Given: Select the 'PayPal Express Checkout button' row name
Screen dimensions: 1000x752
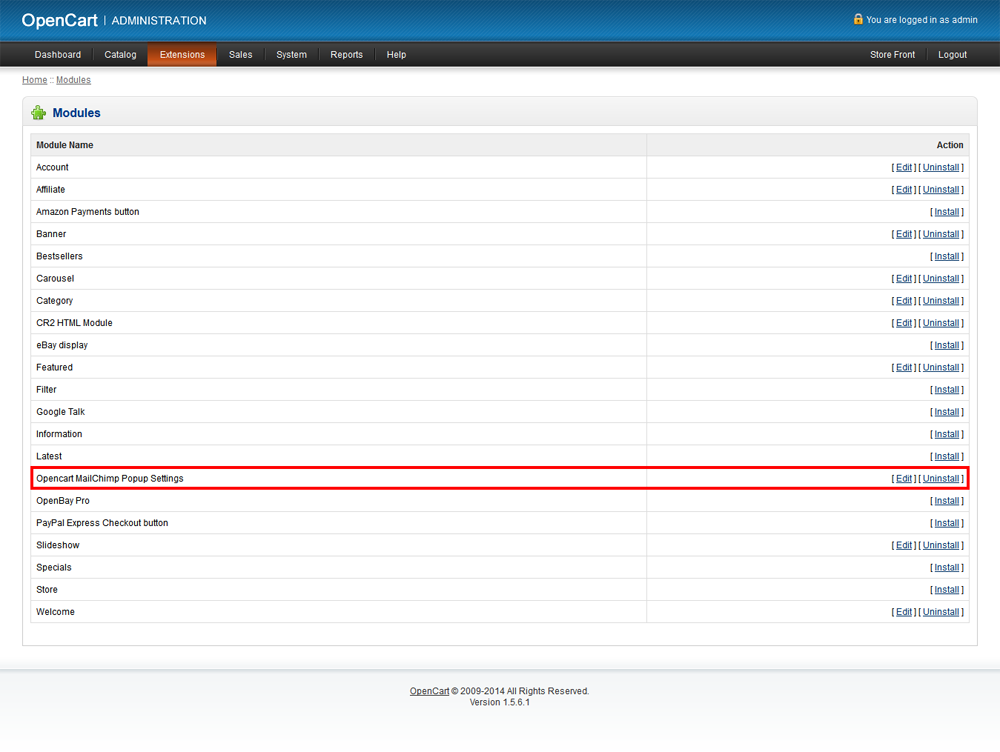Looking at the screenshot, I should (x=102, y=523).
